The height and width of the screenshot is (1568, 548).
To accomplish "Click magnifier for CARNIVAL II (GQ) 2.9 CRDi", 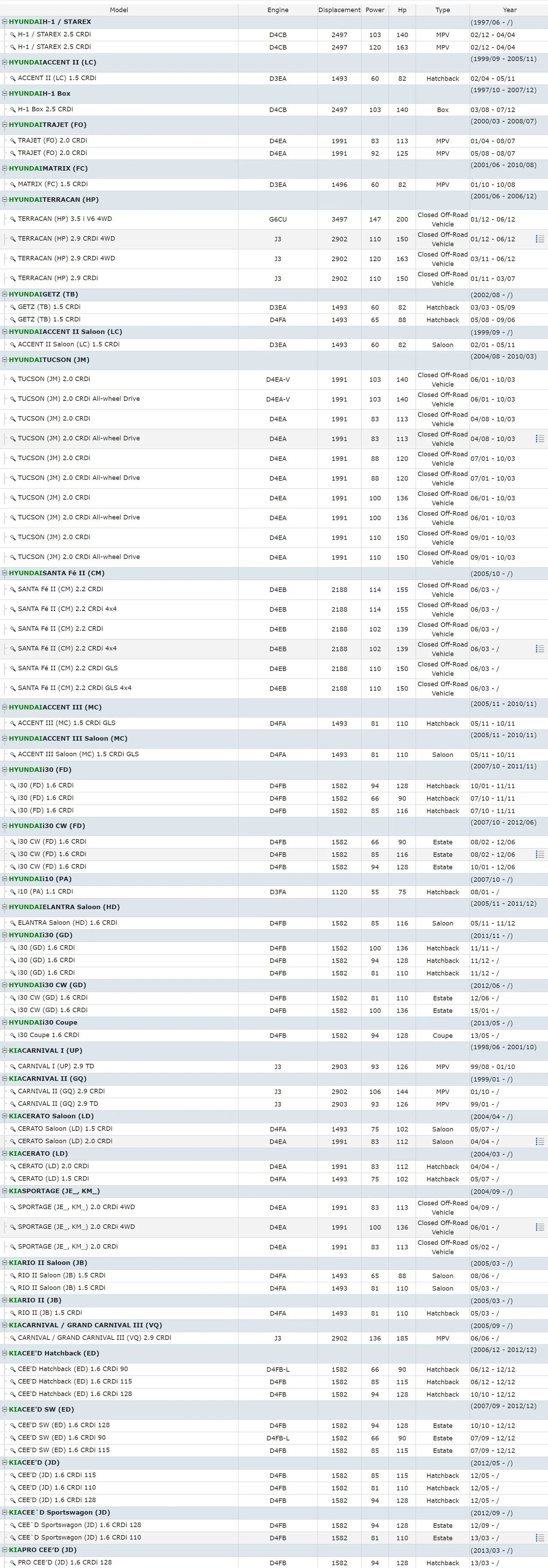I will pyautogui.click(x=13, y=1091).
